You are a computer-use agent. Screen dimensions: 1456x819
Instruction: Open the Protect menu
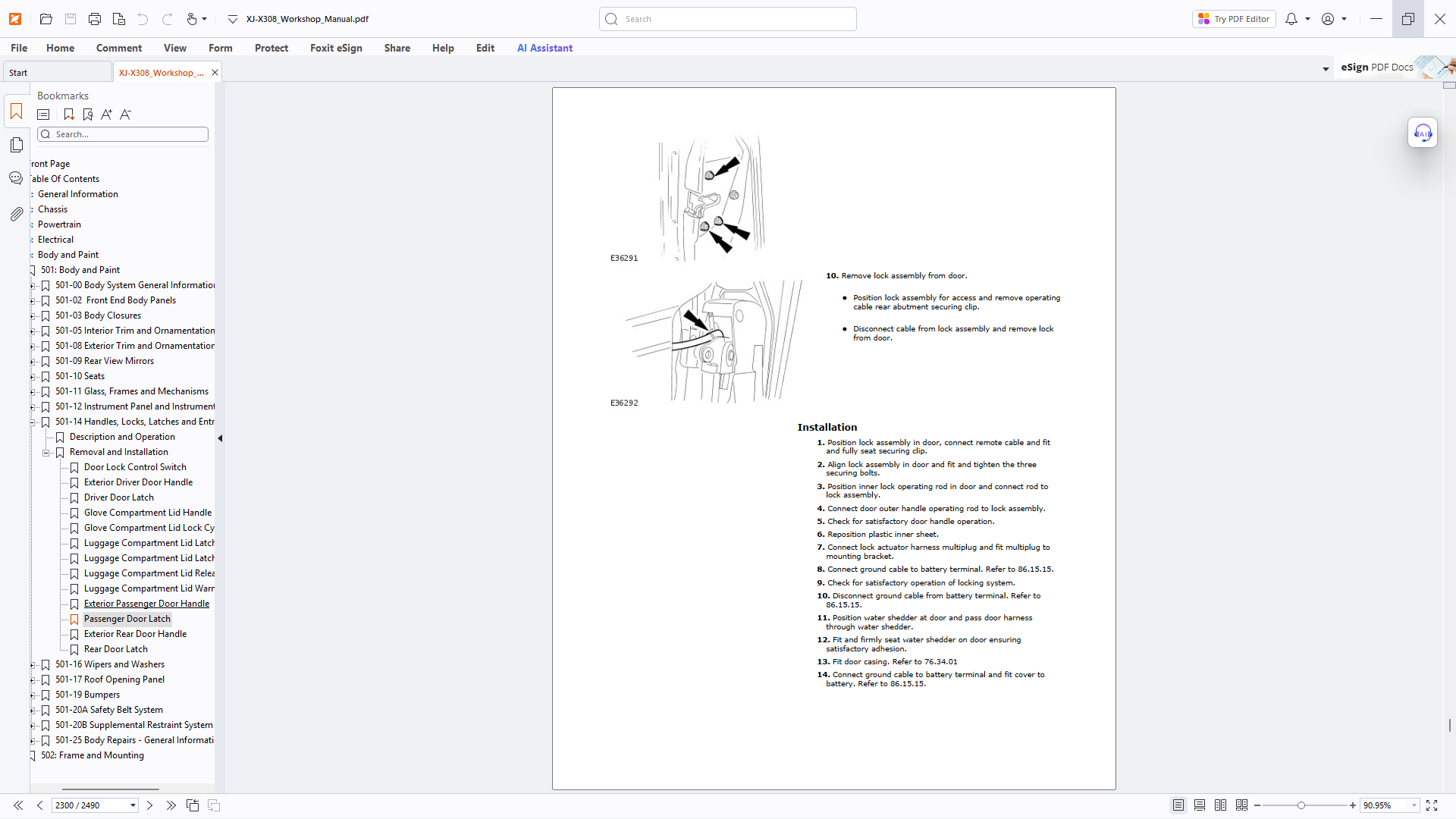(271, 48)
